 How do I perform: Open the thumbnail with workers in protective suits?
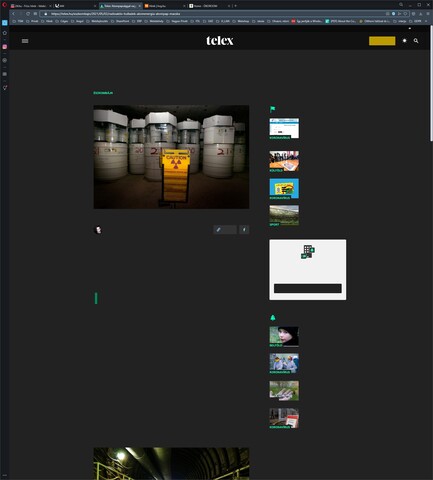(284, 363)
